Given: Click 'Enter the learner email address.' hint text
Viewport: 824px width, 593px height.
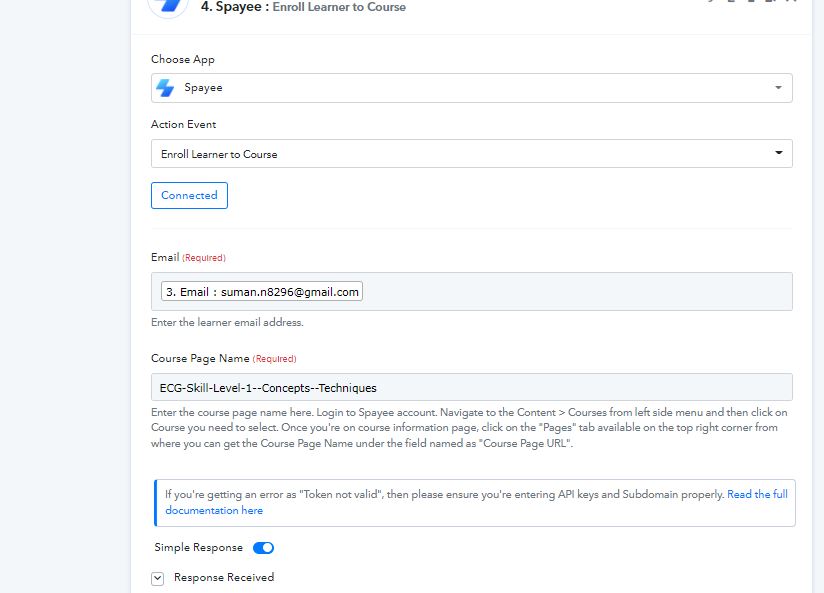Looking at the screenshot, I should coord(227,322).
